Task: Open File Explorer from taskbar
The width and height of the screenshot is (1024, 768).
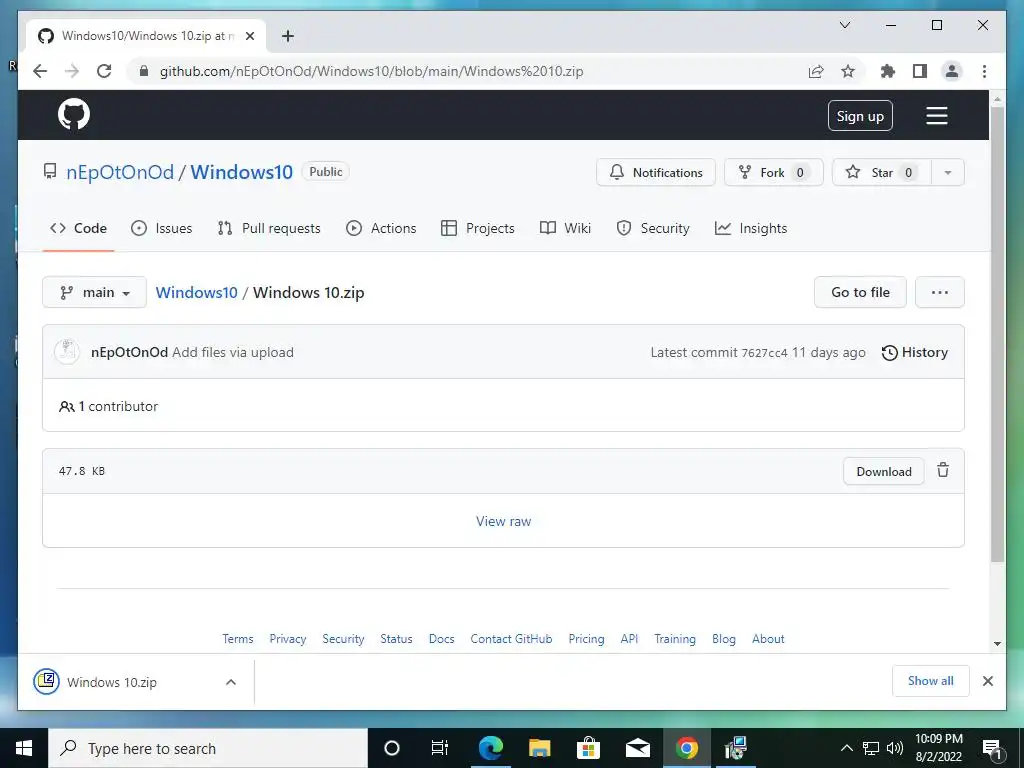Action: click(x=539, y=748)
